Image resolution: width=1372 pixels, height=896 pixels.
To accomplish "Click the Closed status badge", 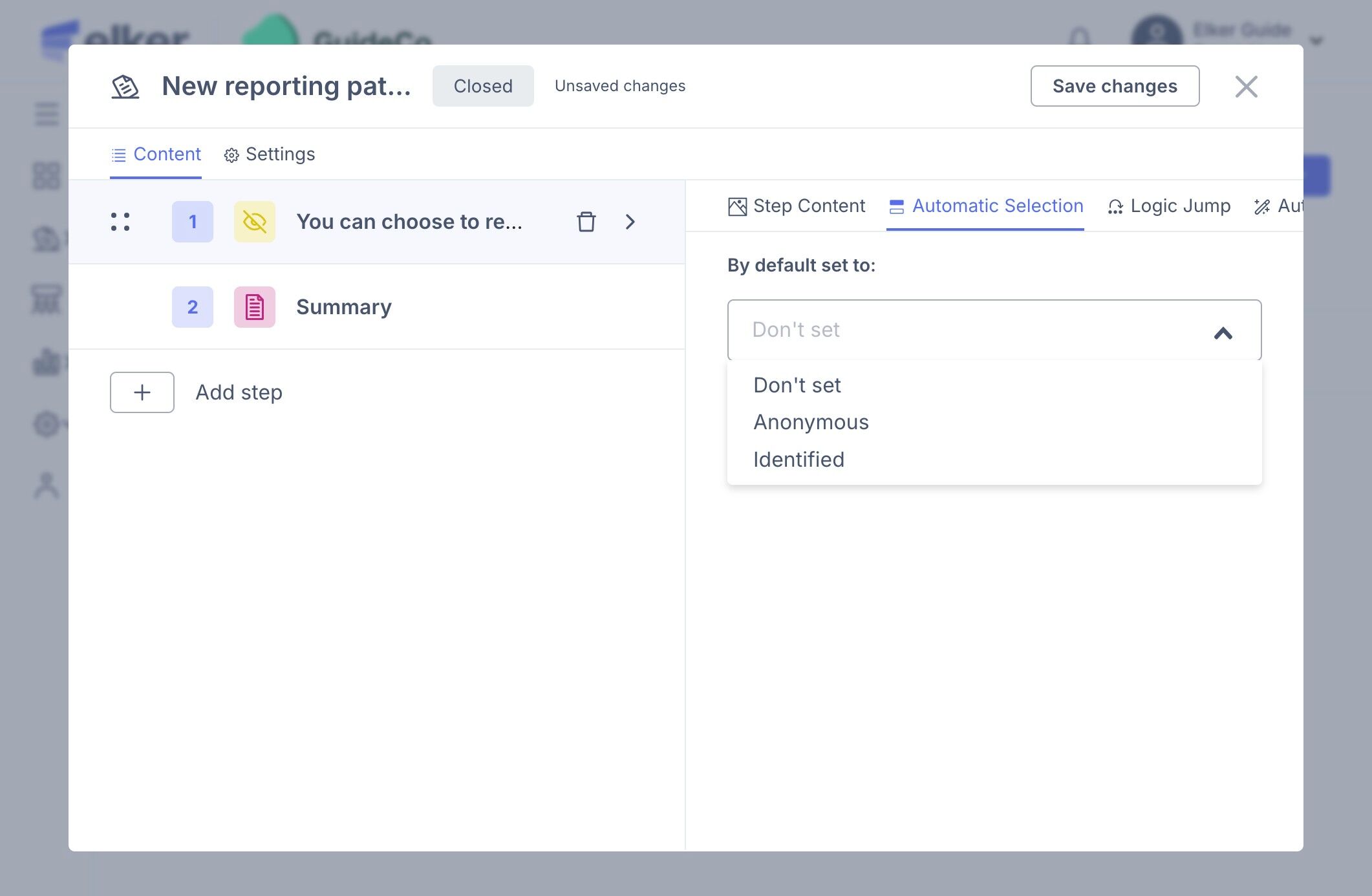I will (483, 86).
